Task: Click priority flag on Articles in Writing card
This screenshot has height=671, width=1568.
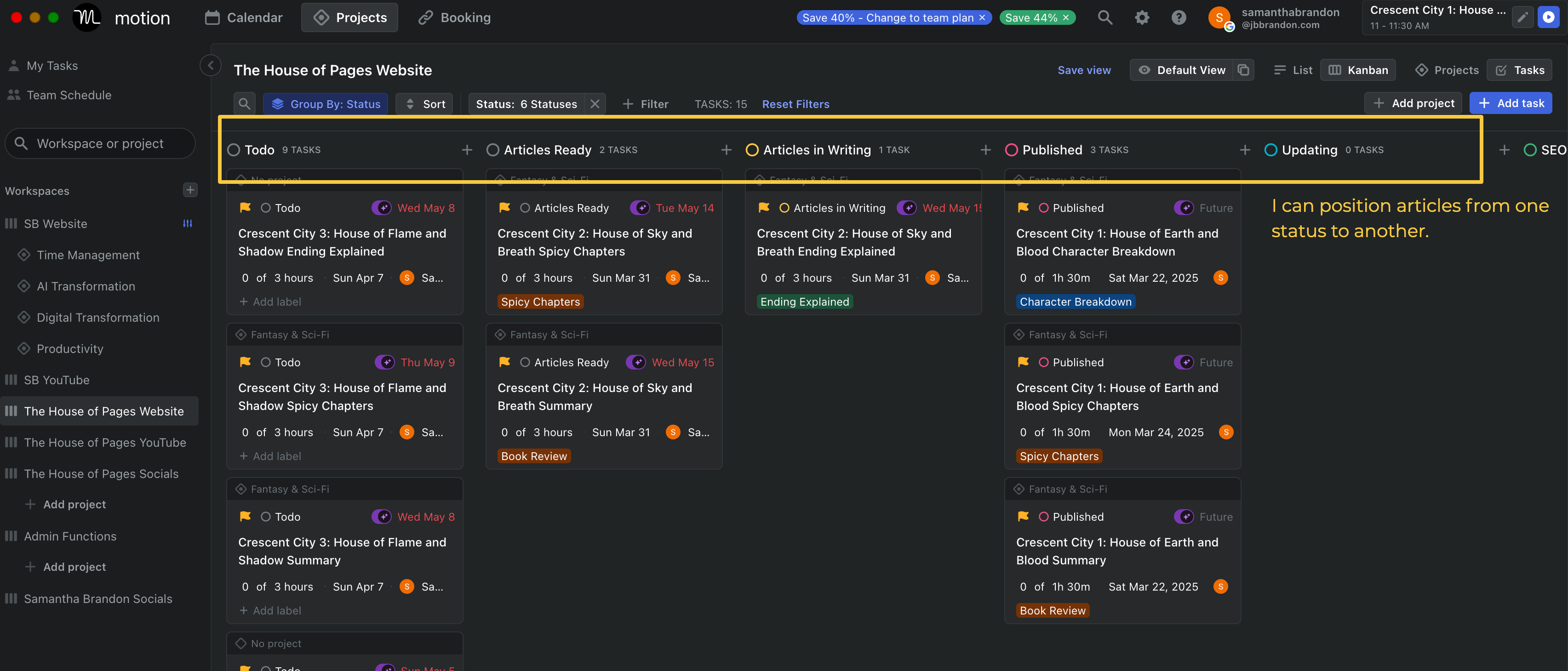Action: click(x=764, y=207)
